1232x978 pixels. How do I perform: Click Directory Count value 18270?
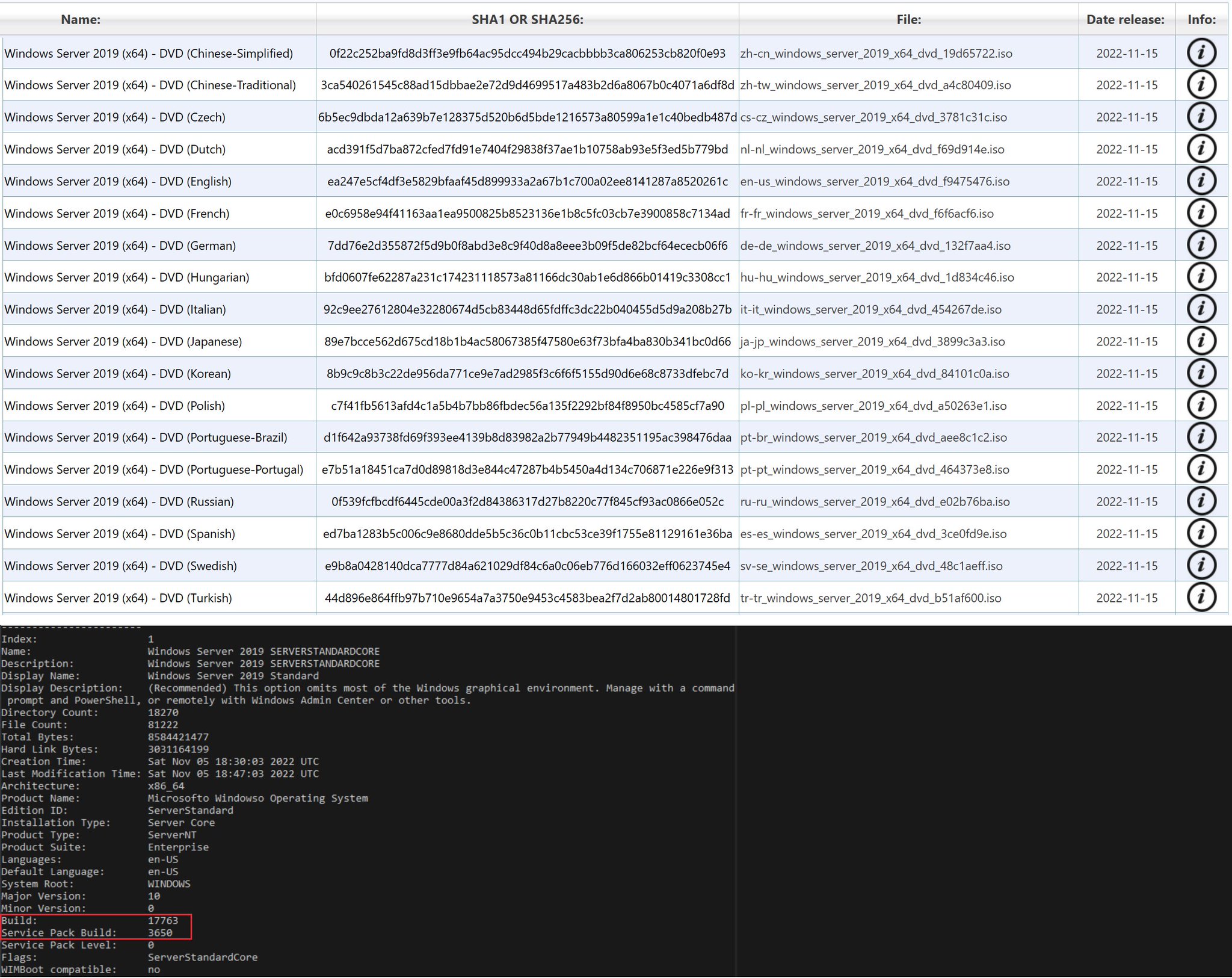(x=163, y=713)
